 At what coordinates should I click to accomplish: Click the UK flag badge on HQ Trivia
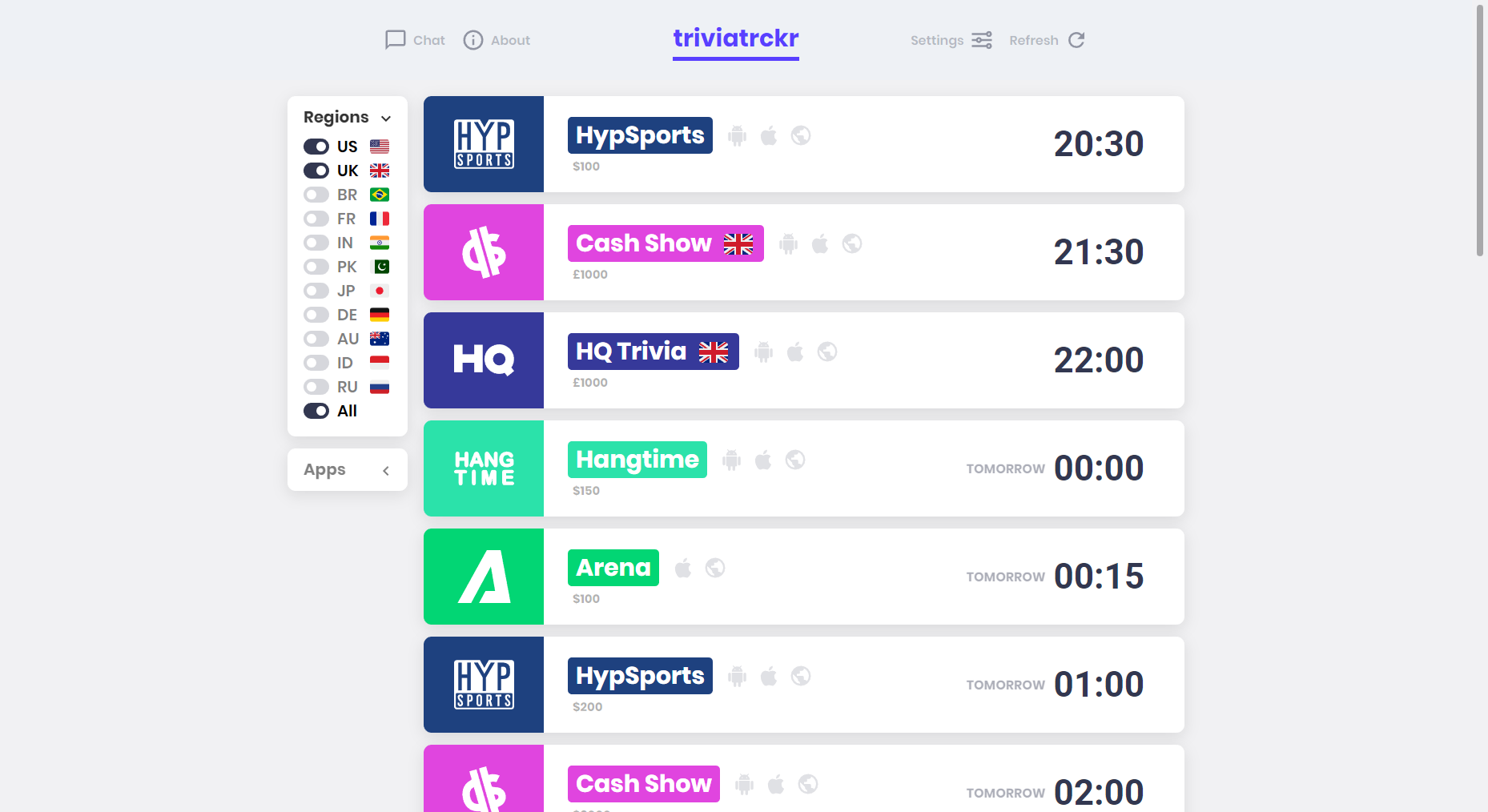pos(714,351)
